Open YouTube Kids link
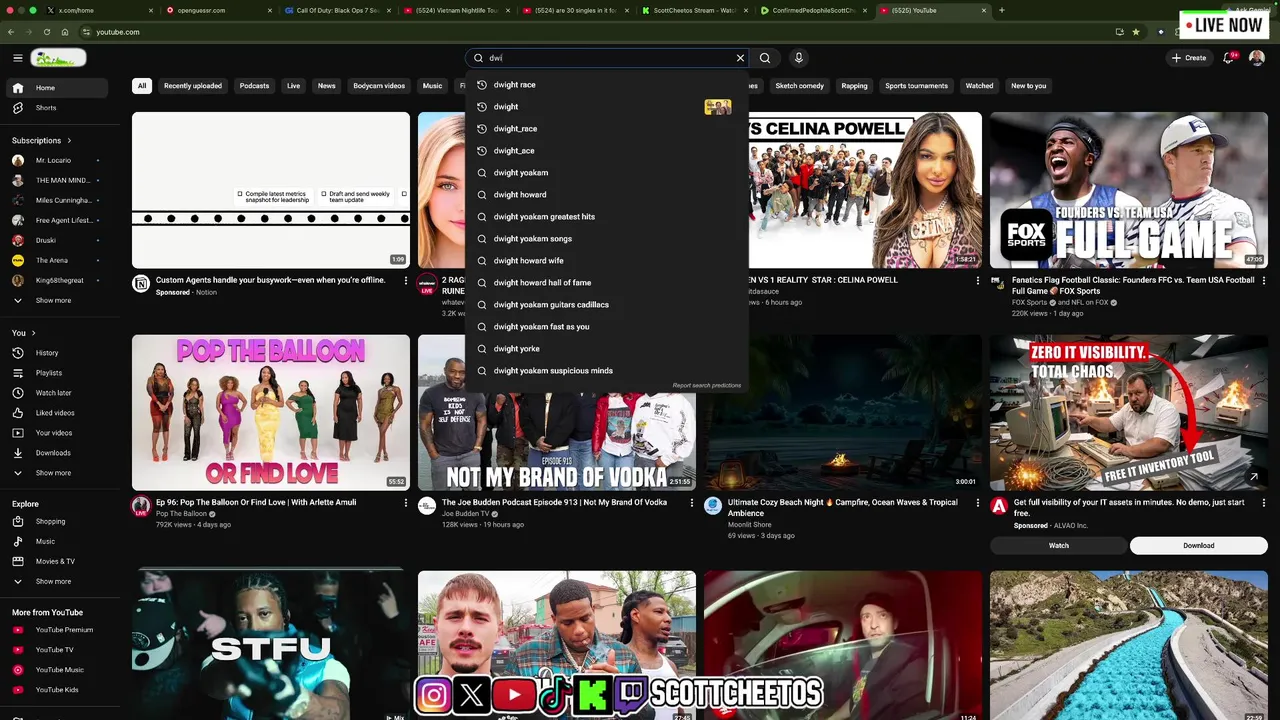This screenshot has width=1280, height=720. click(x=58, y=690)
